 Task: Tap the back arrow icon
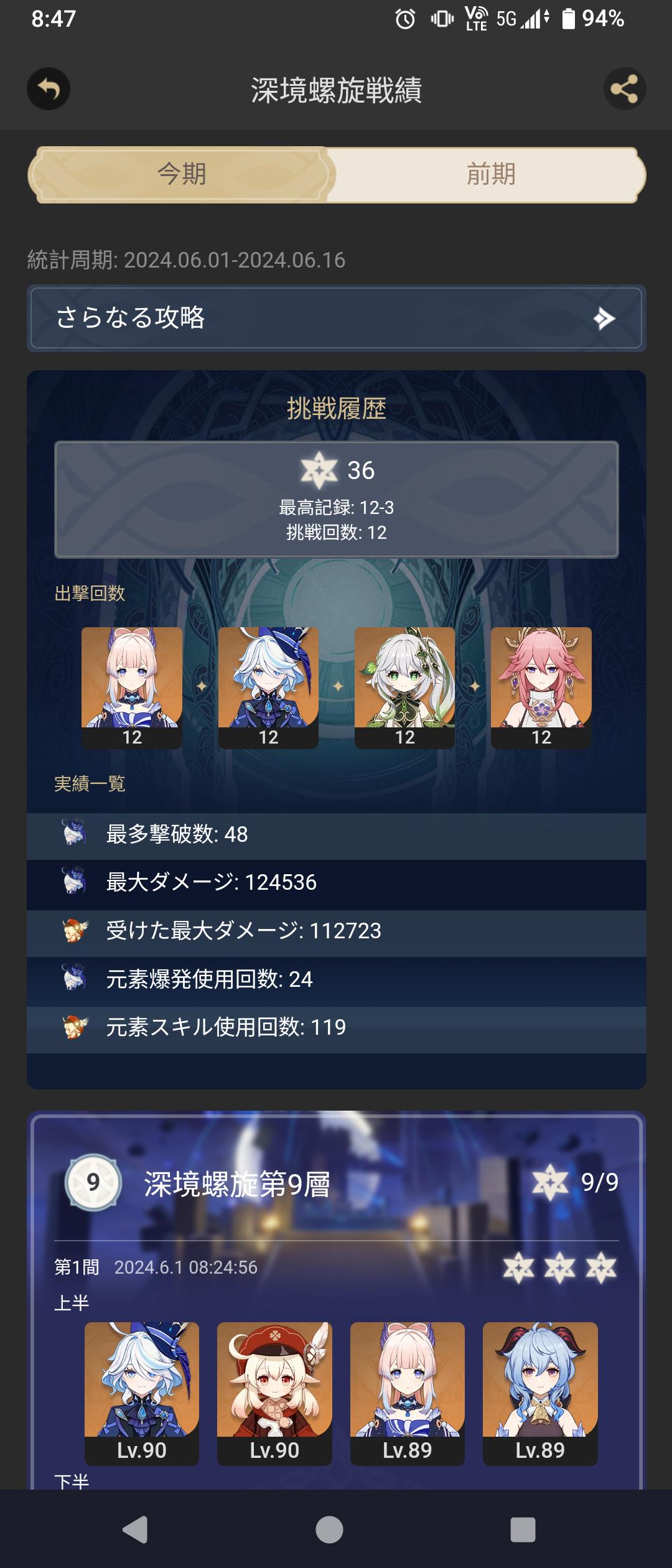click(49, 89)
